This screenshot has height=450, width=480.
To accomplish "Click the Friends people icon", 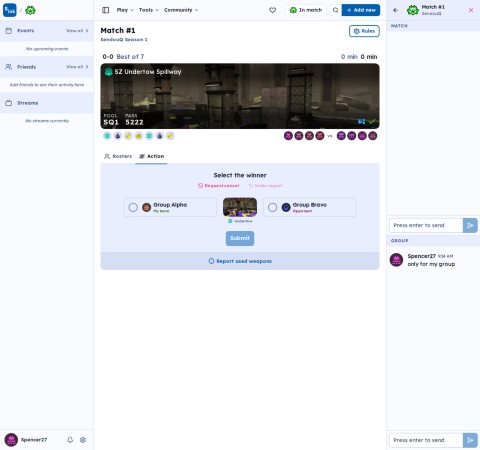I will click(x=9, y=67).
